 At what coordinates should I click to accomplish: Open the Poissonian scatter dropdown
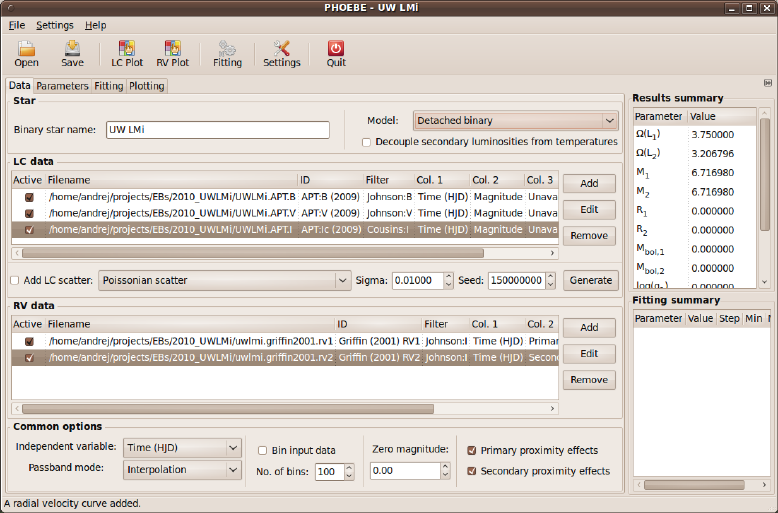pos(224,280)
